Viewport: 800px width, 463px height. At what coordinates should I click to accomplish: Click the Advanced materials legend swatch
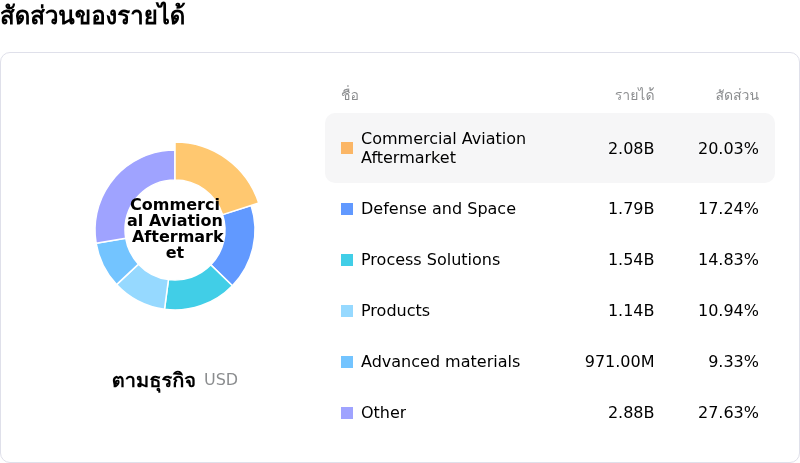[x=347, y=362]
